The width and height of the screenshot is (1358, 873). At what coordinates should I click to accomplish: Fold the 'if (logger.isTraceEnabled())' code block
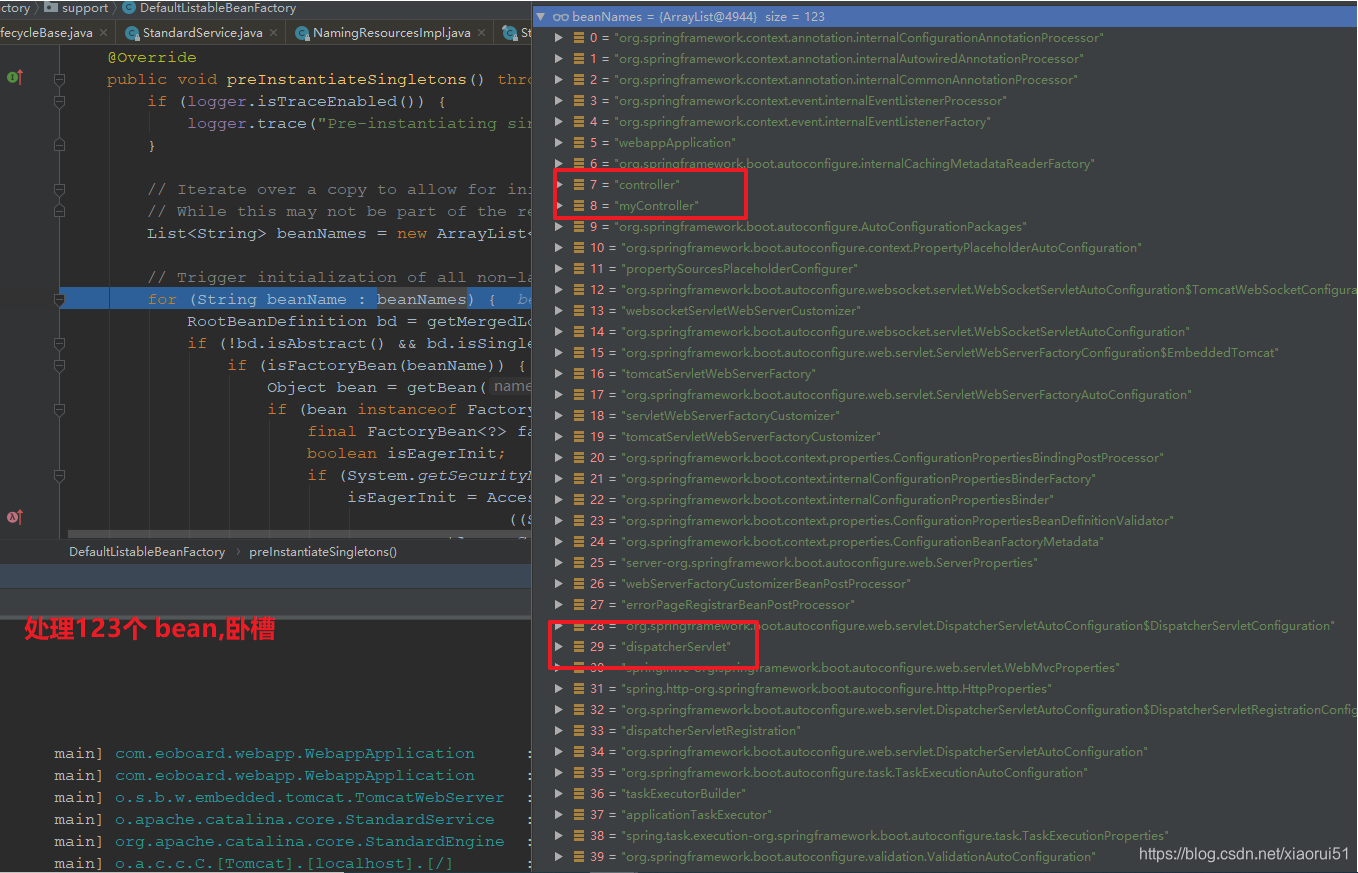click(59, 101)
